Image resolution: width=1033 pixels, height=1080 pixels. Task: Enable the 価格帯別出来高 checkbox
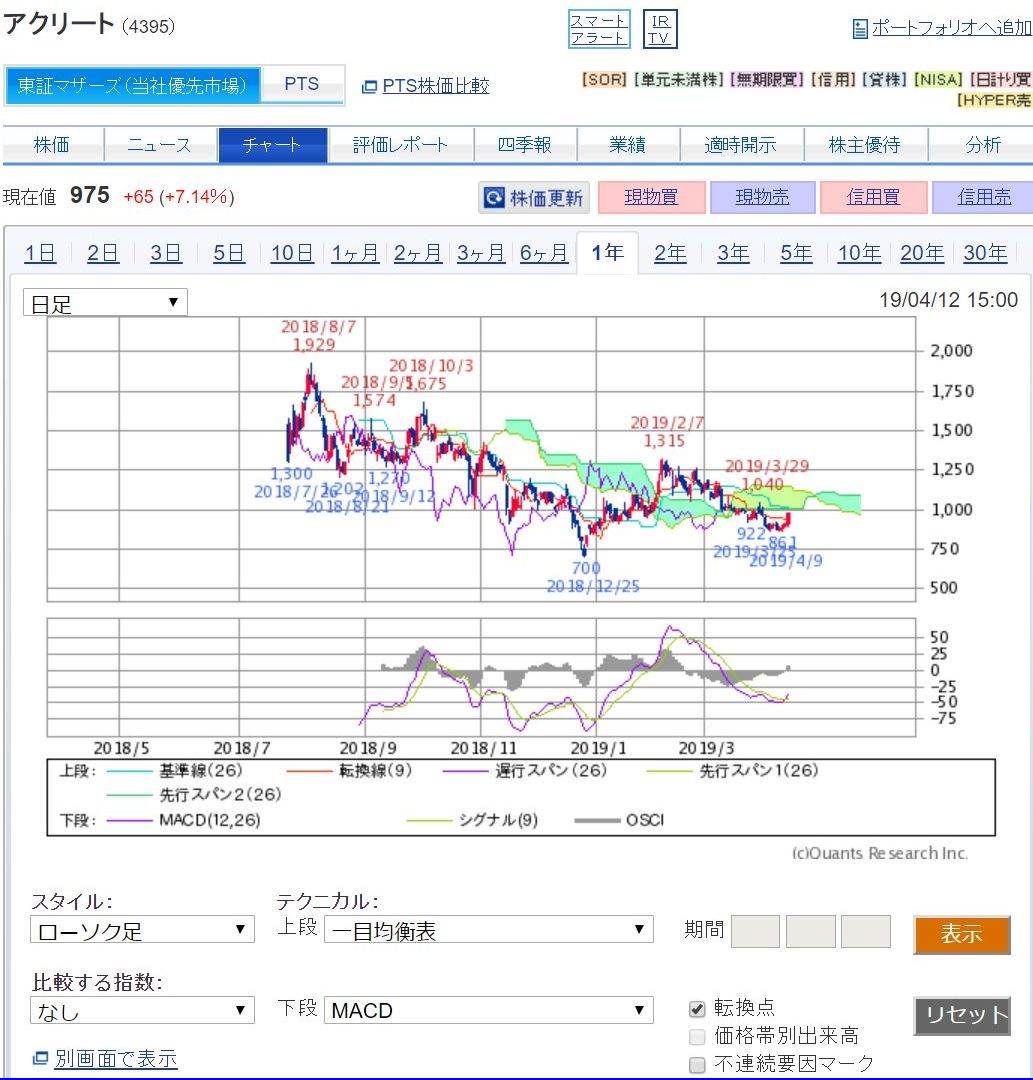(697, 1036)
